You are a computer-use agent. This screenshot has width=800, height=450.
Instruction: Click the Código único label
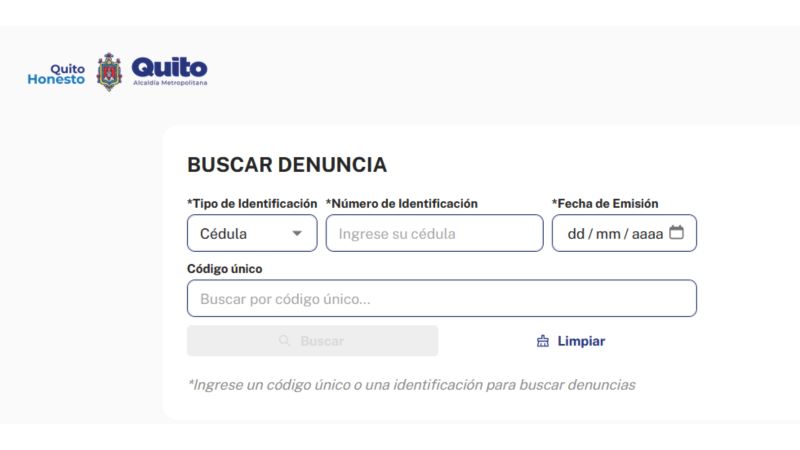(x=225, y=268)
